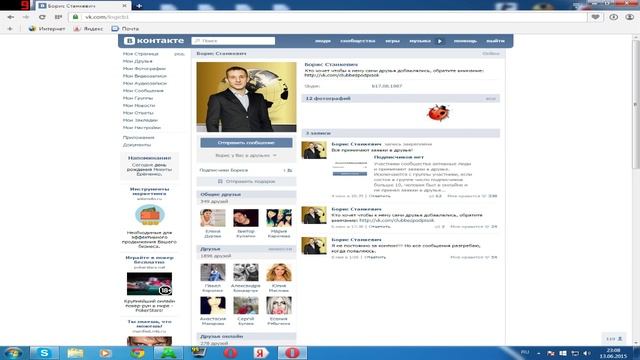Open the profile photo of Борис
This screenshot has height=360, width=640.
tap(246, 97)
